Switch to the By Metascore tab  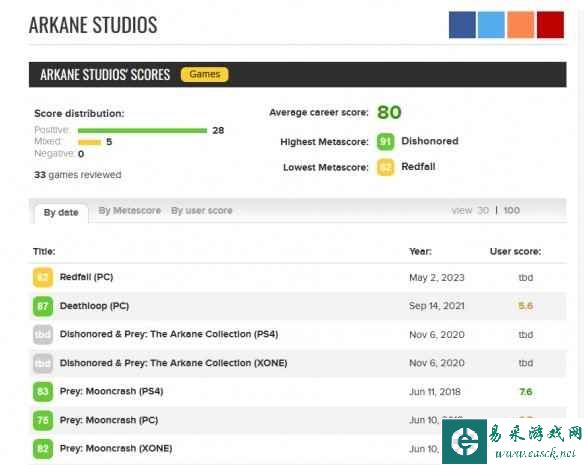coord(130,211)
